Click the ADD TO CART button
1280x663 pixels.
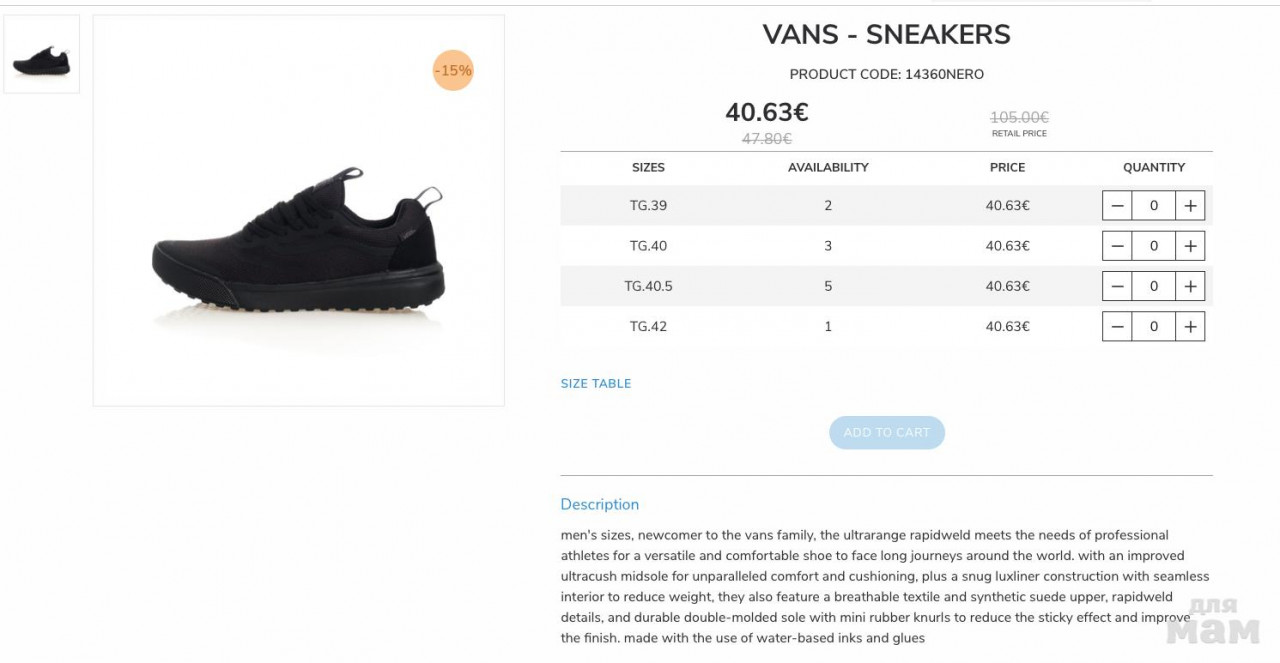[x=886, y=433]
